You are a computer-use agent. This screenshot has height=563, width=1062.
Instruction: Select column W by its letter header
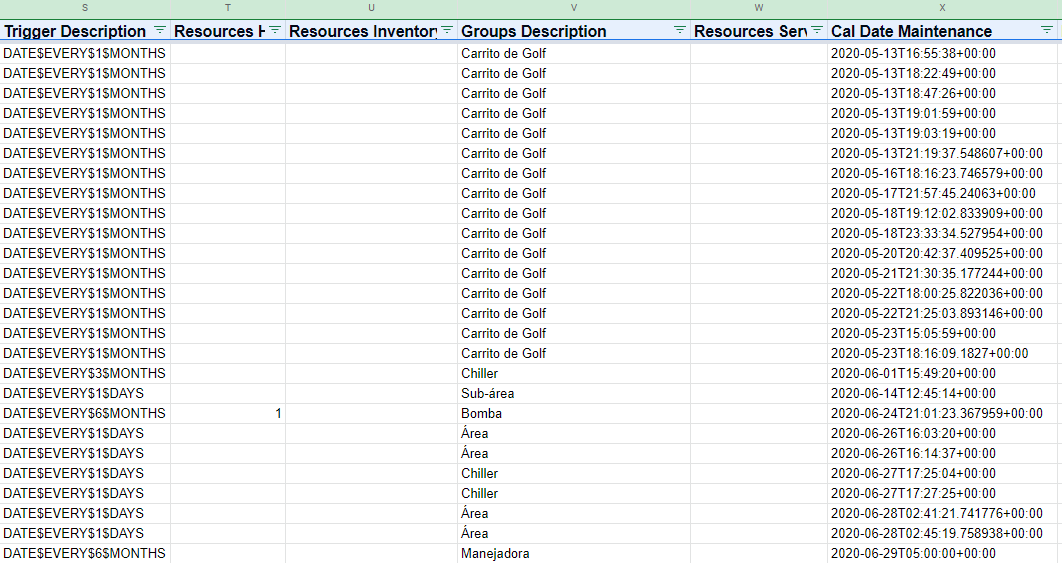(759, 8)
